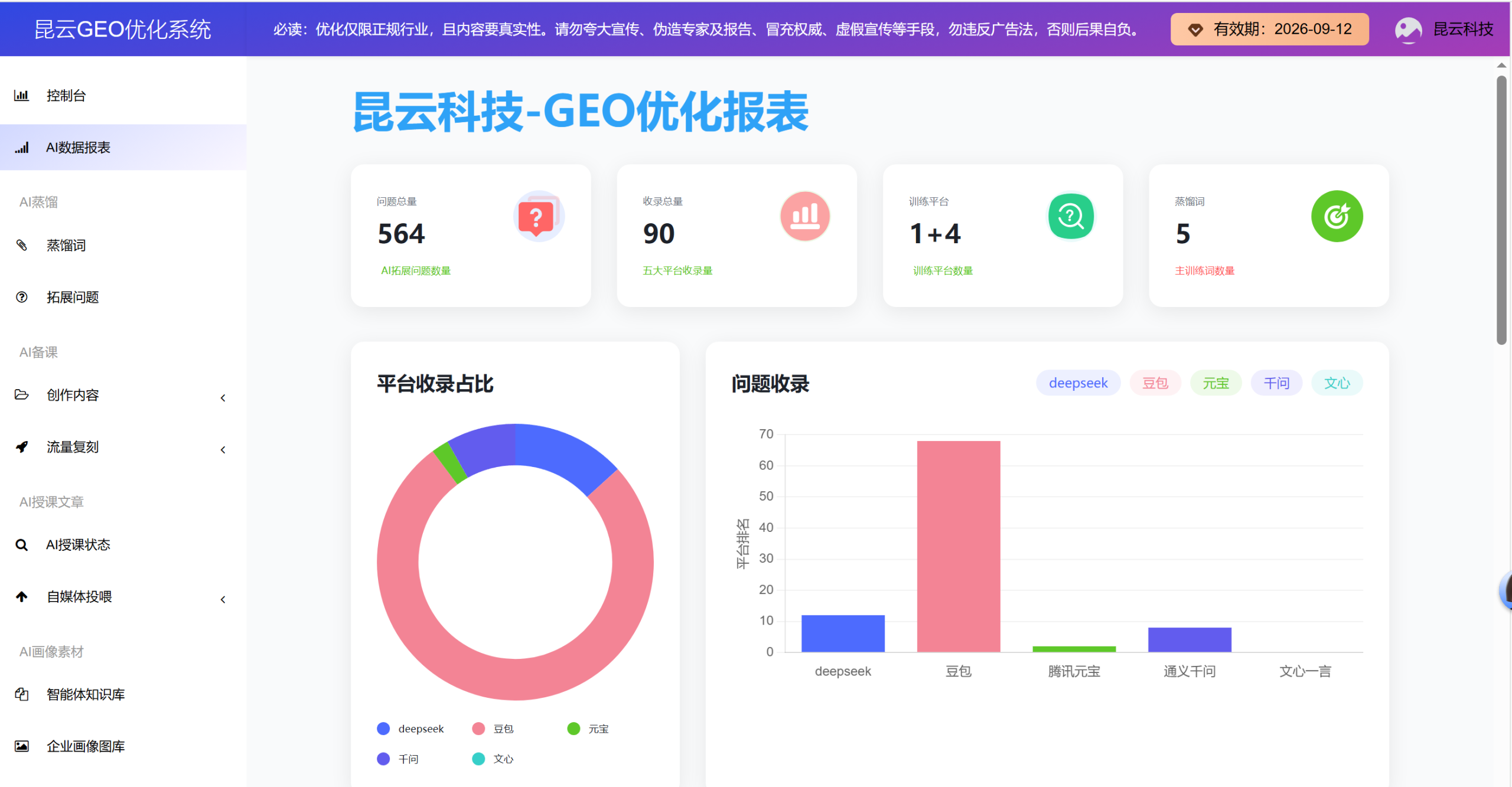Expand the 自媒体投喂 submenu
Screen dimensions: 1512x787
[x=223, y=599]
